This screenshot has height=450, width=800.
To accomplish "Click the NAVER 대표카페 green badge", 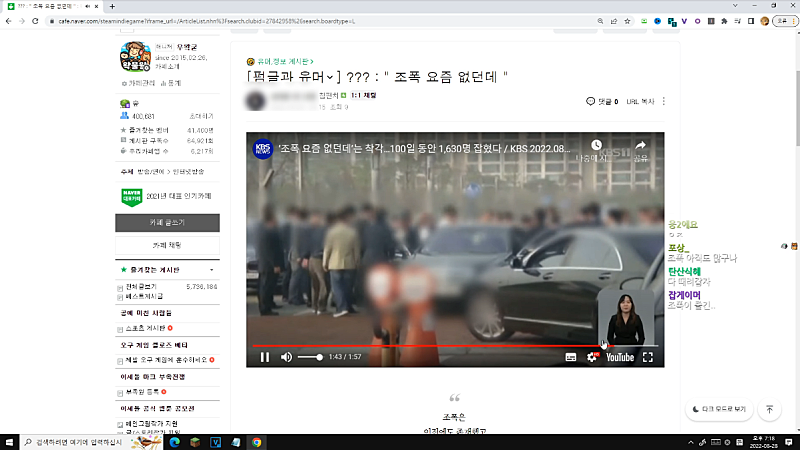I will 132,196.
